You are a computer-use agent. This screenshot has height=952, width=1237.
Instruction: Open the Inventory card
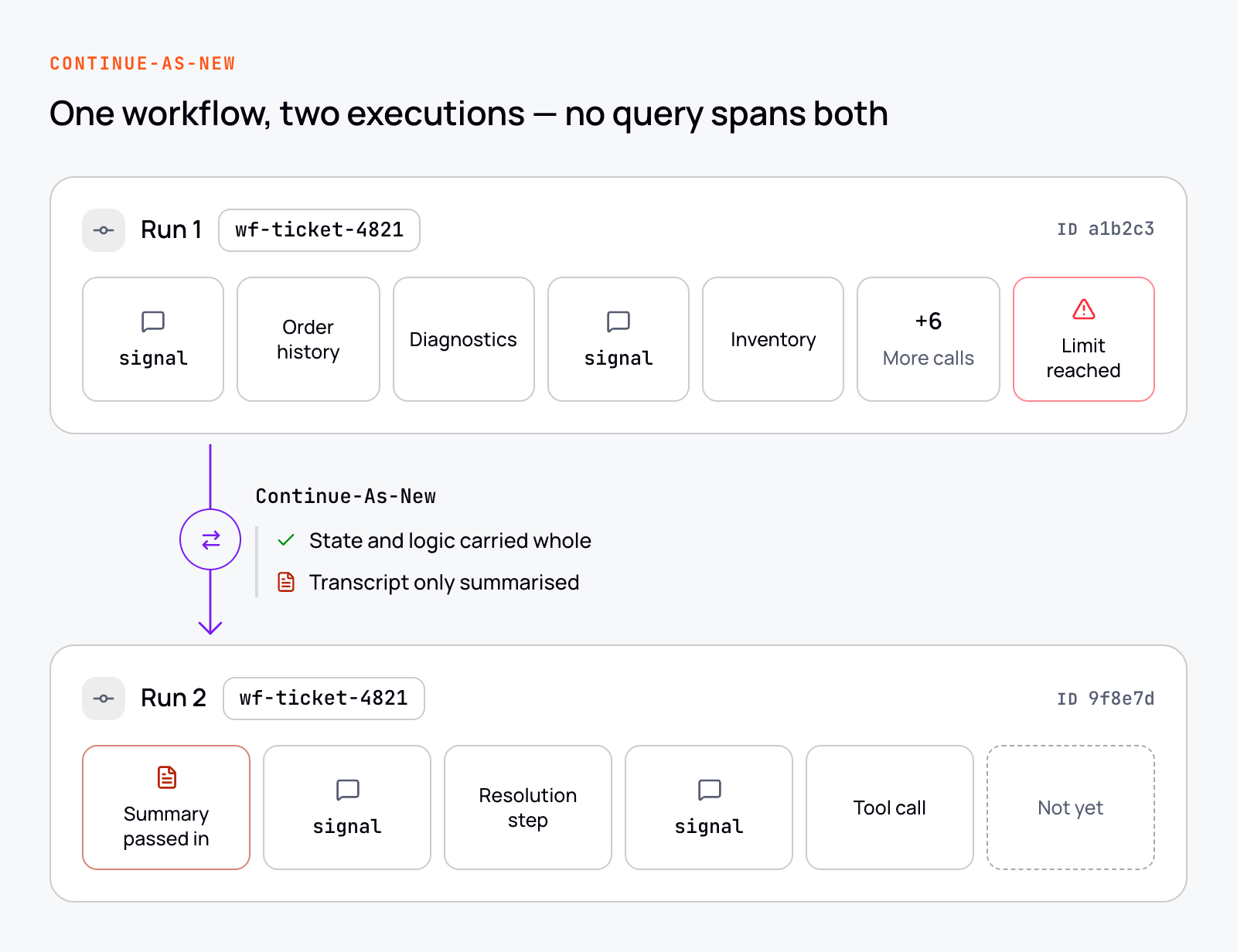[773, 339]
